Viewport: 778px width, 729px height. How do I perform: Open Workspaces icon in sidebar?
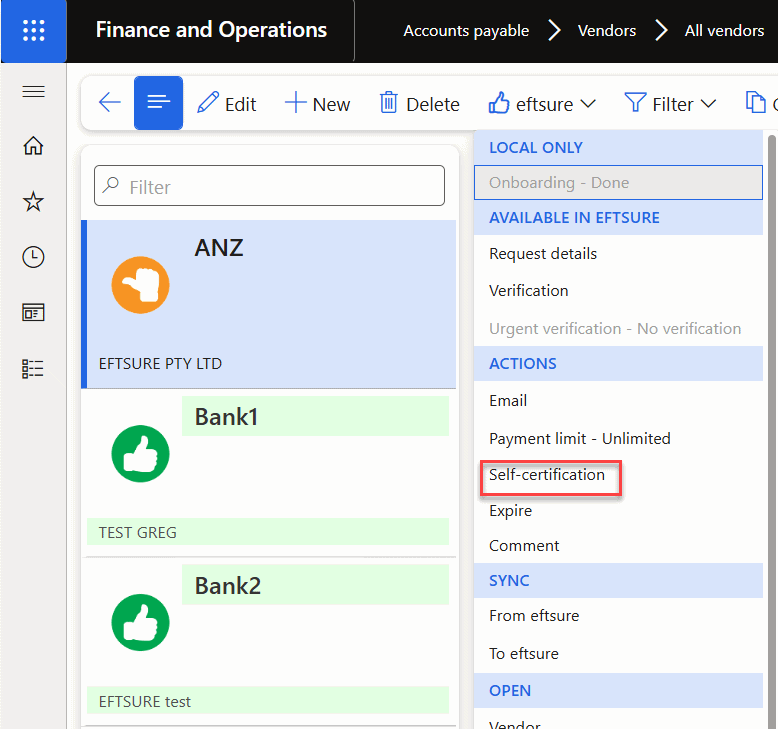point(33,313)
